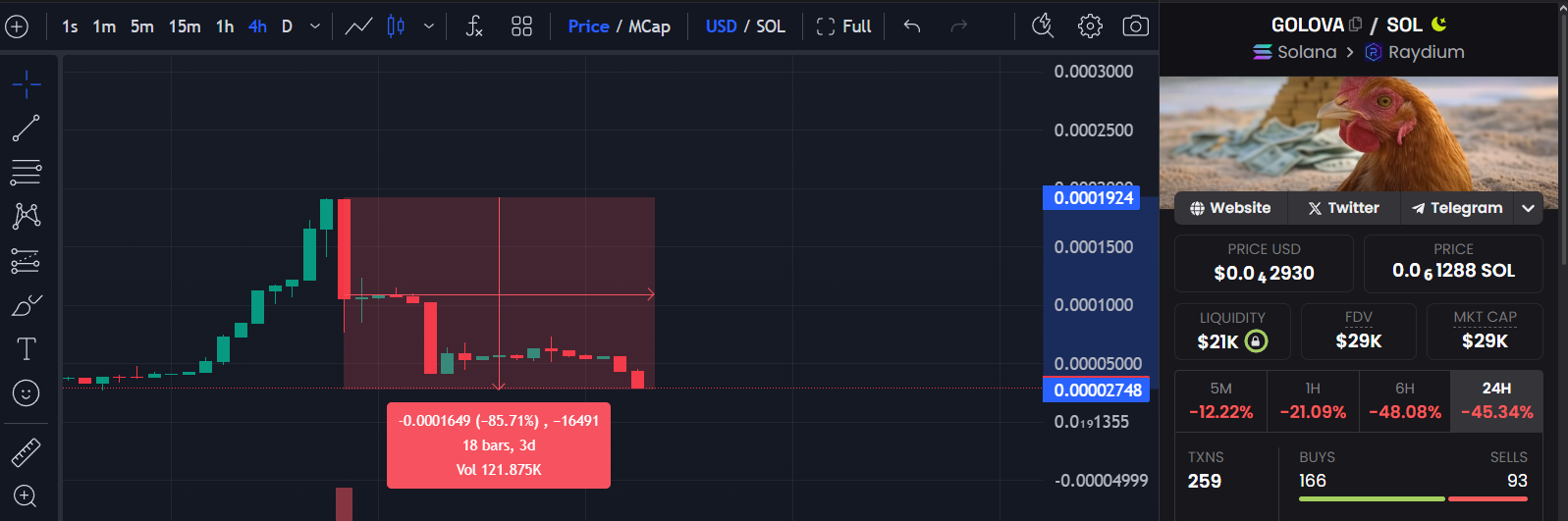Switch to the 5M stats tab
The height and width of the screenshot is (521, 1568).
tap(1220, 401)
